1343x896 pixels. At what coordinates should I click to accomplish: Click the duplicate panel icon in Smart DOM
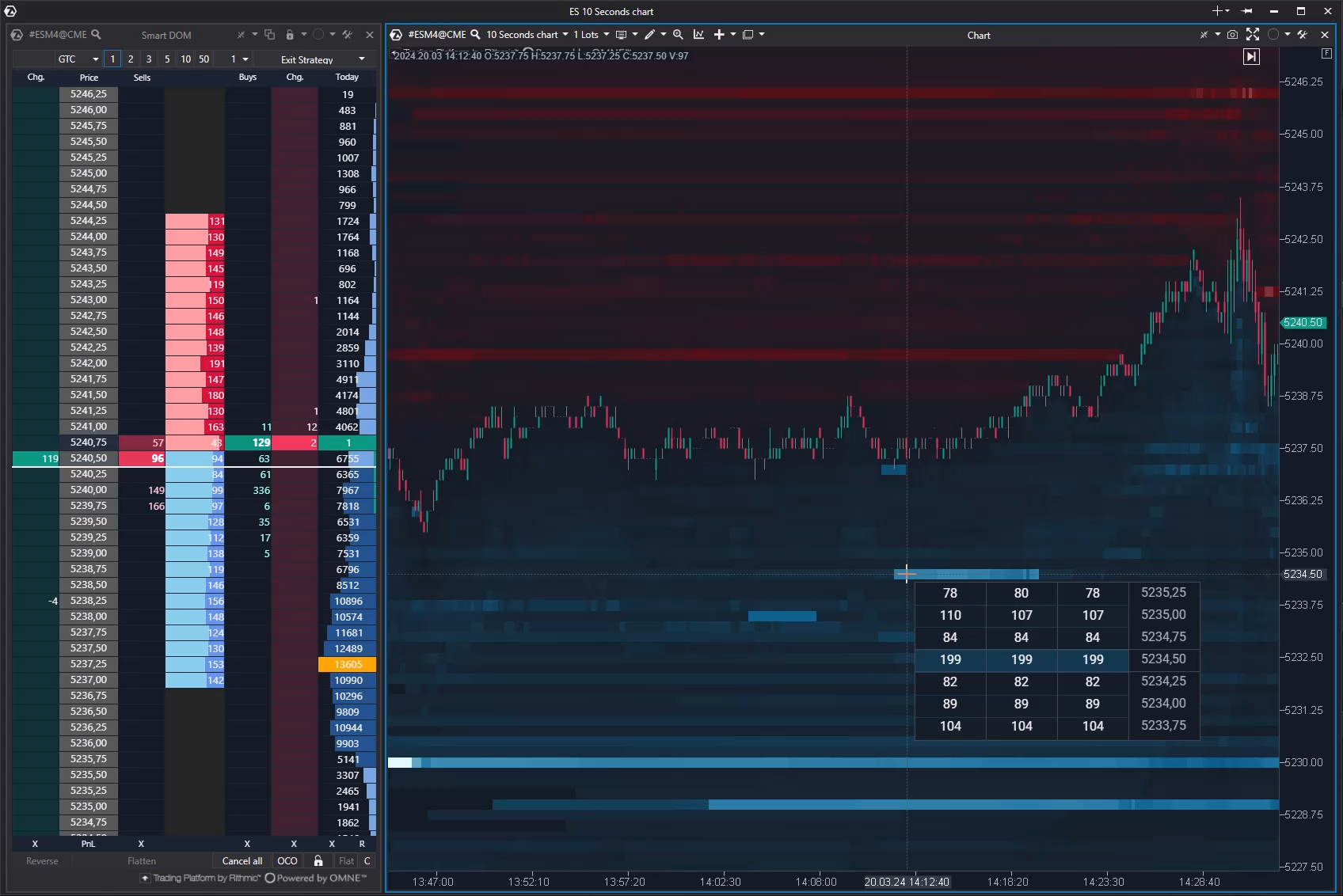pyautogui.click(x=270, y=35)
